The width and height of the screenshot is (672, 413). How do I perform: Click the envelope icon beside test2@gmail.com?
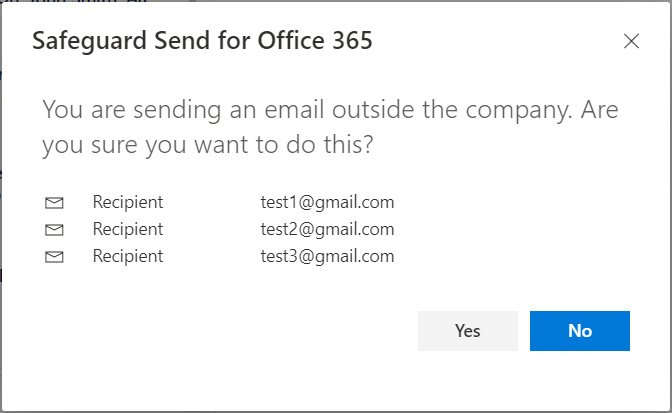pos(54,230)
